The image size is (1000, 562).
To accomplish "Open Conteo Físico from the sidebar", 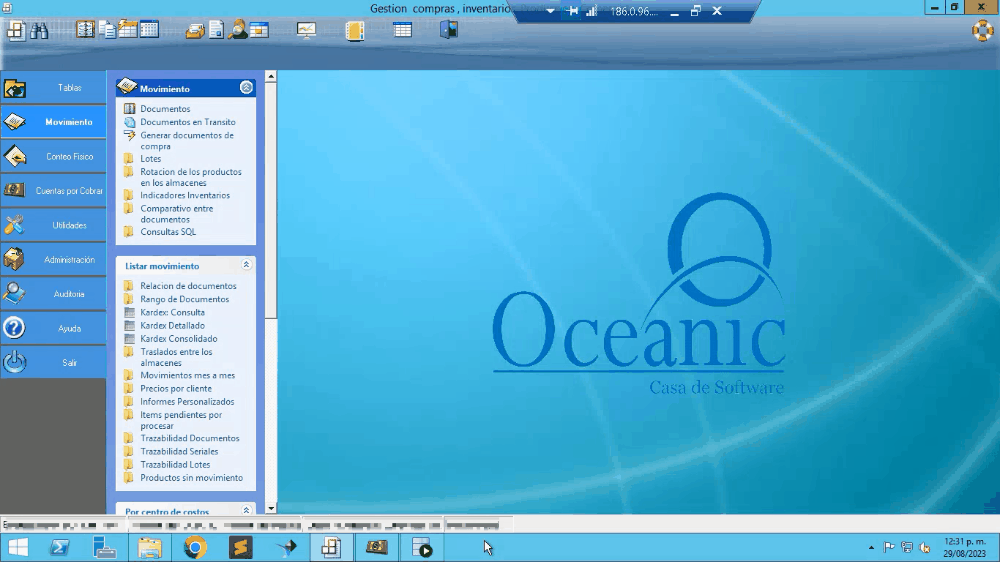I will [54, 157].
